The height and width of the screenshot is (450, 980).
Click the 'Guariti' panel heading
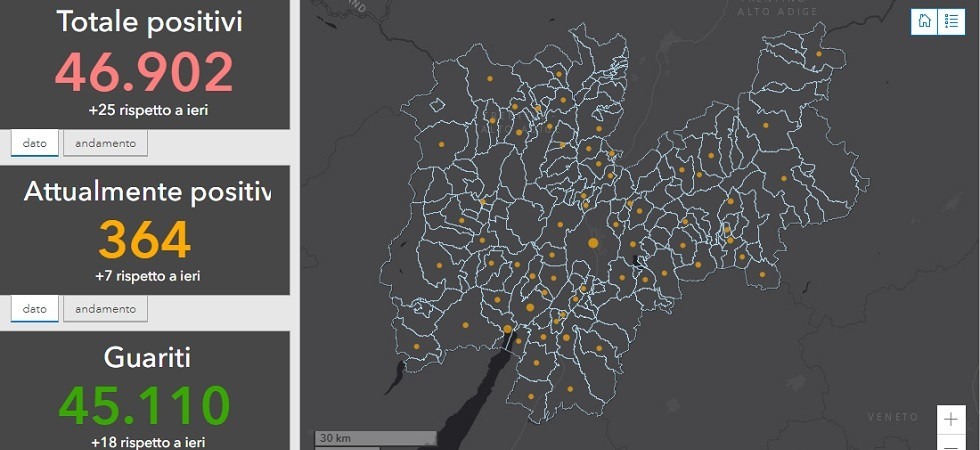[x=147, y=357]
